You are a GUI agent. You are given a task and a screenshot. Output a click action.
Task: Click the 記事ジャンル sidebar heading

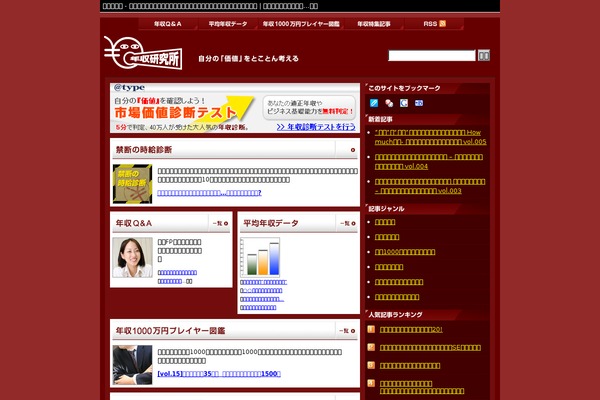[386, 209]
